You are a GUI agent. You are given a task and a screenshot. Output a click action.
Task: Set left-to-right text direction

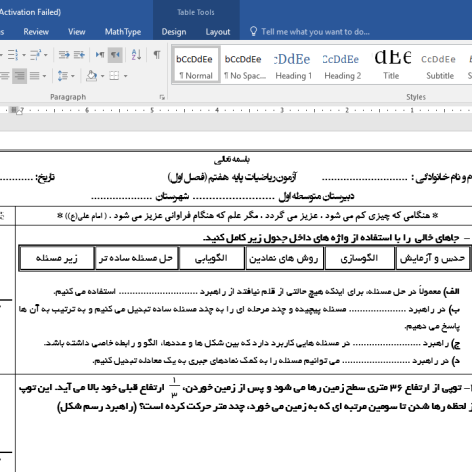100,54
